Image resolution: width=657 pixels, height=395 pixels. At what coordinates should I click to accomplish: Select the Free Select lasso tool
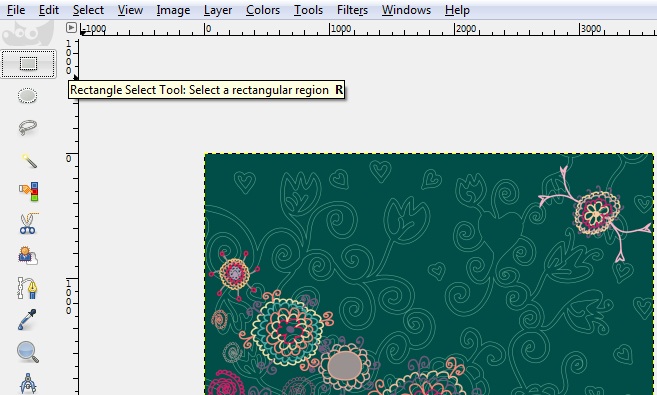click(28, 127)
